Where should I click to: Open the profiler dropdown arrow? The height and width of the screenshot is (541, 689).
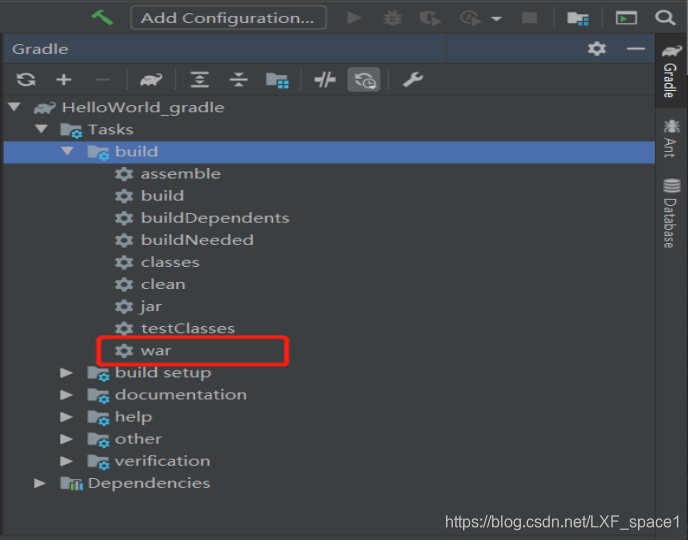(x=497, y=19)
